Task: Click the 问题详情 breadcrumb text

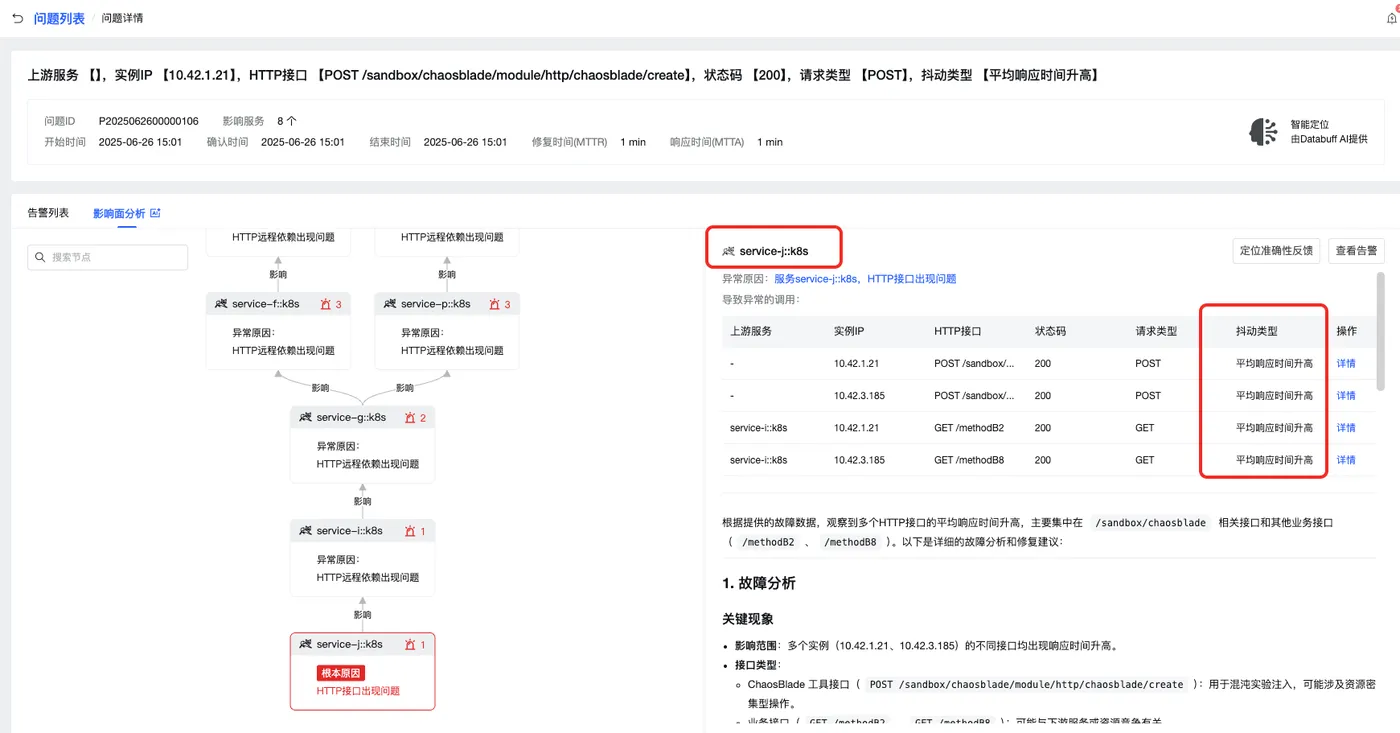Action: [124, 18]
